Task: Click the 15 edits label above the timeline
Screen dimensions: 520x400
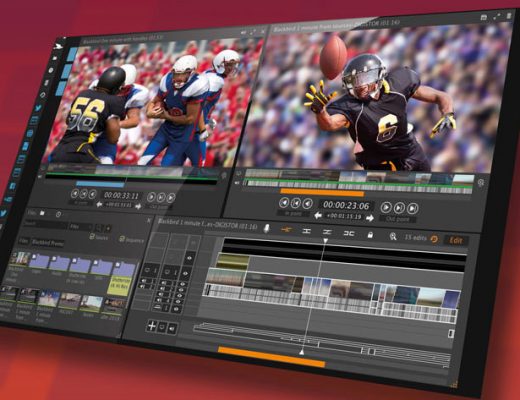Action: 415,237
